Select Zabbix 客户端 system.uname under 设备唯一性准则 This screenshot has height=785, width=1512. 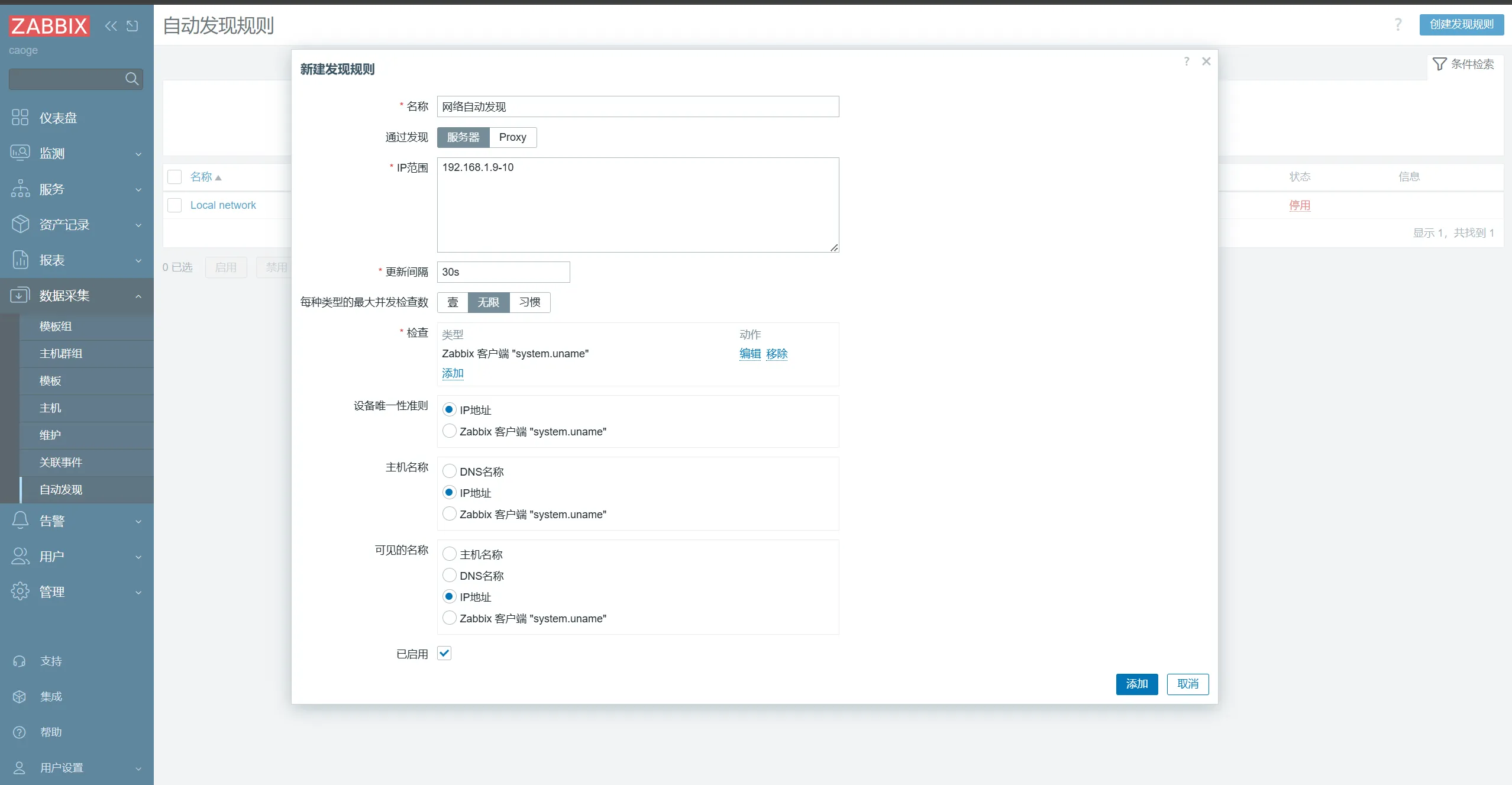(x=450, y=431)
